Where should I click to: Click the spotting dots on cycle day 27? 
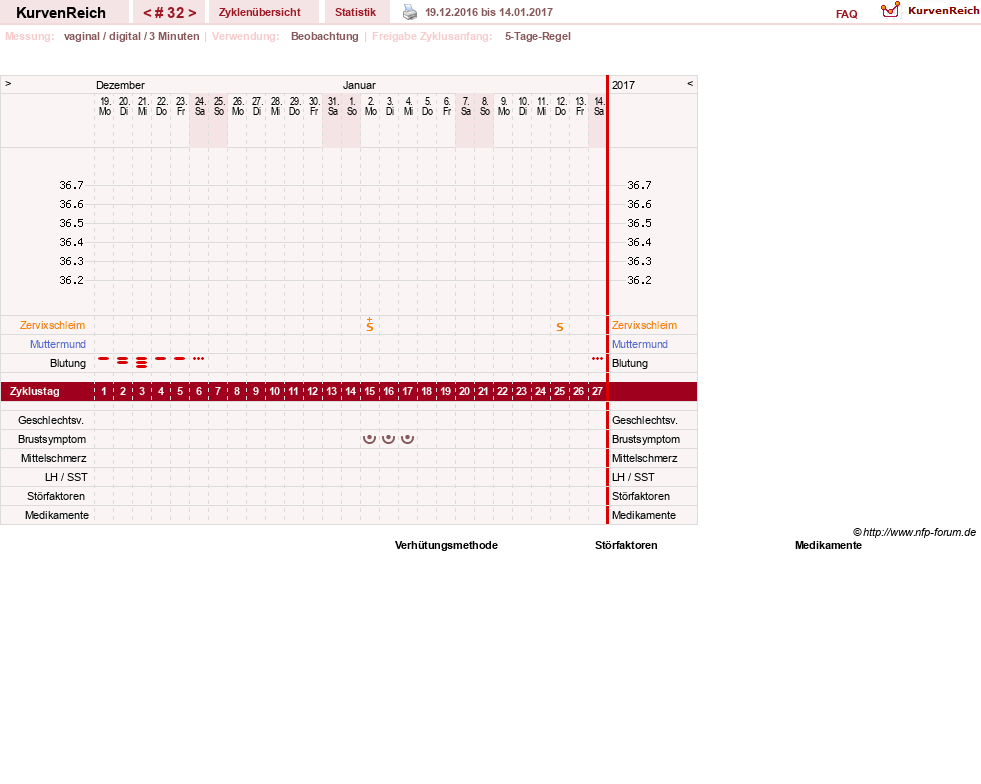click(597, 359)
